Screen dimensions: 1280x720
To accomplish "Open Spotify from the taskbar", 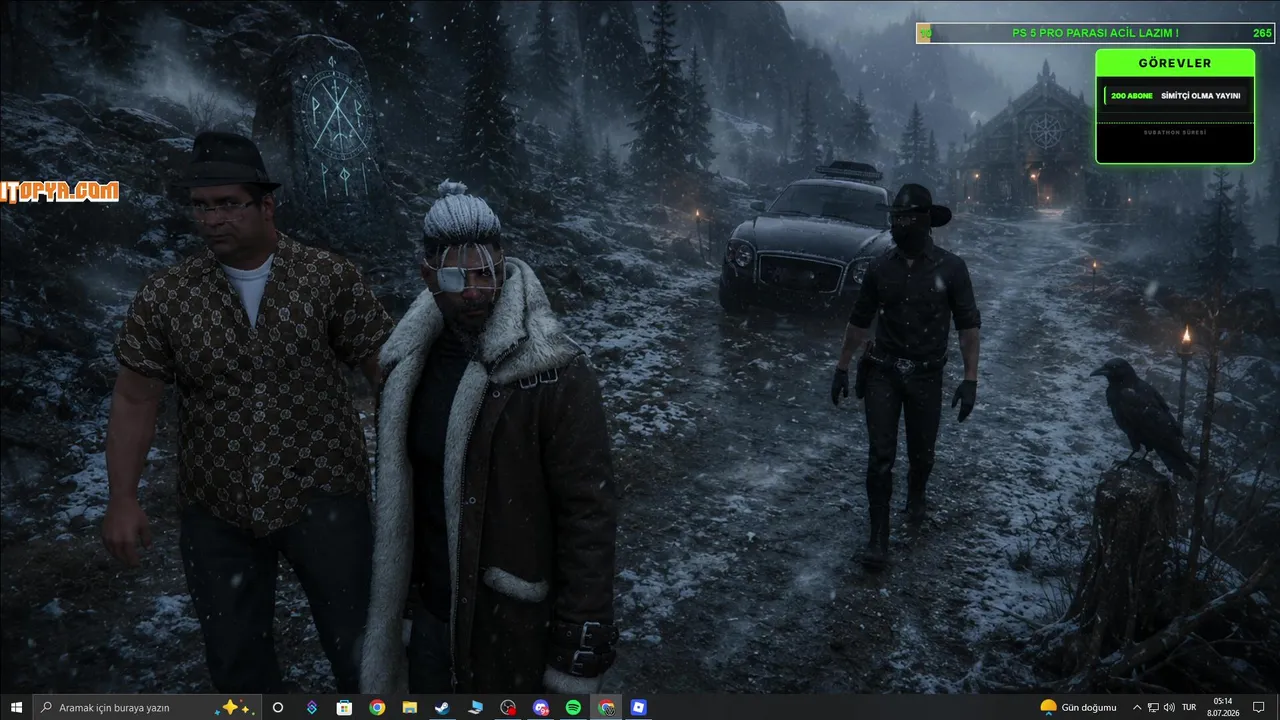I will click(573, 707).
